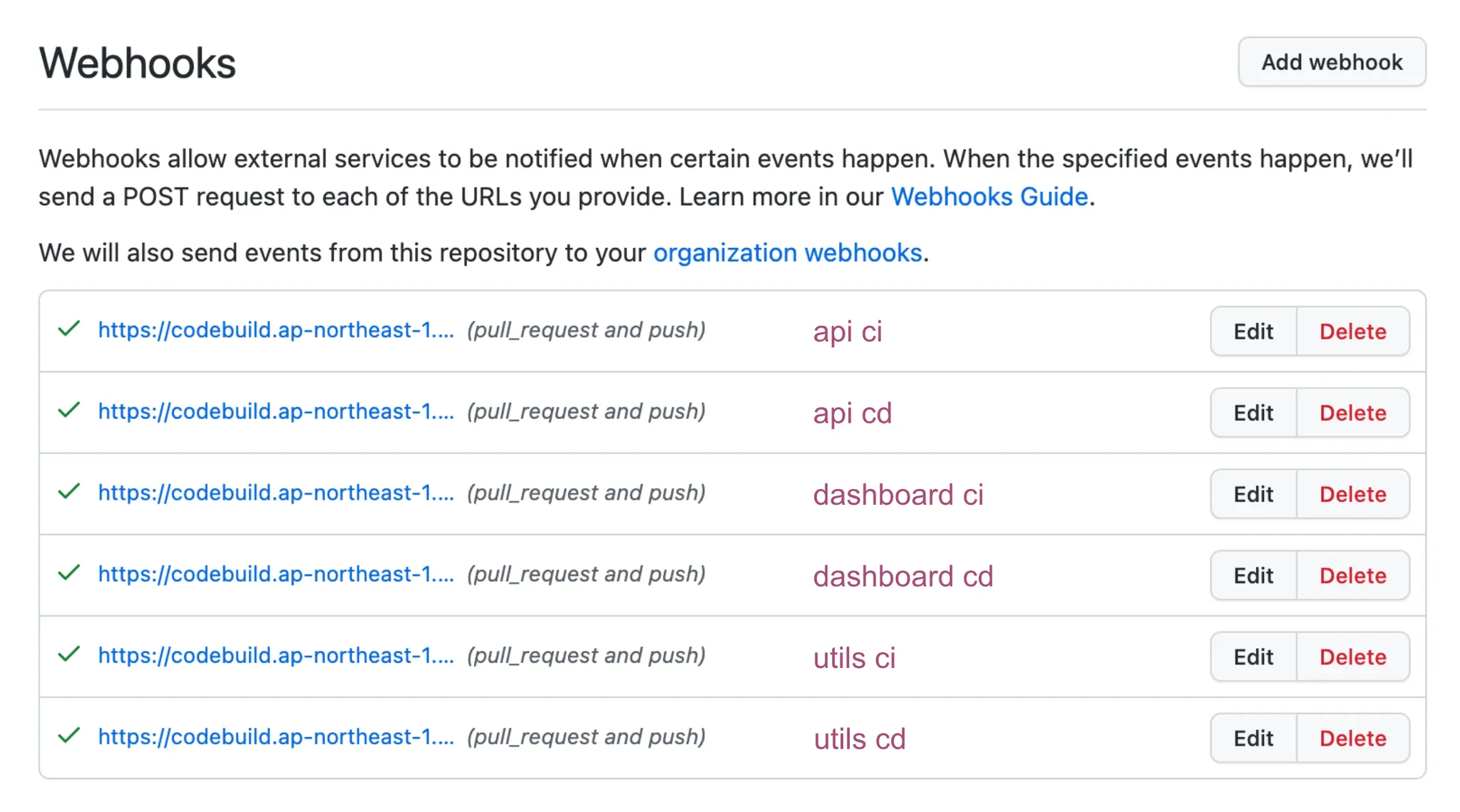Open the utils cd webhook URL

coord(276,736)
